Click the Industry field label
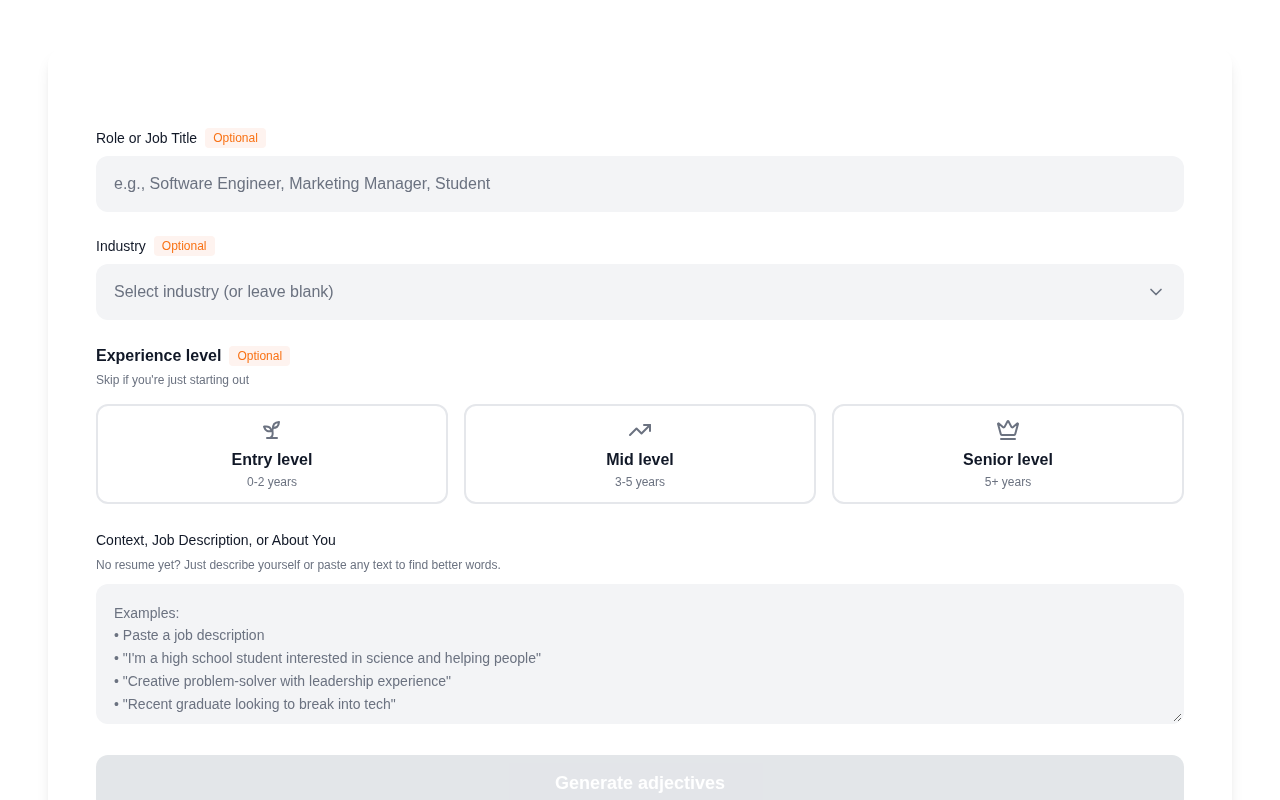 click(121, 246)
